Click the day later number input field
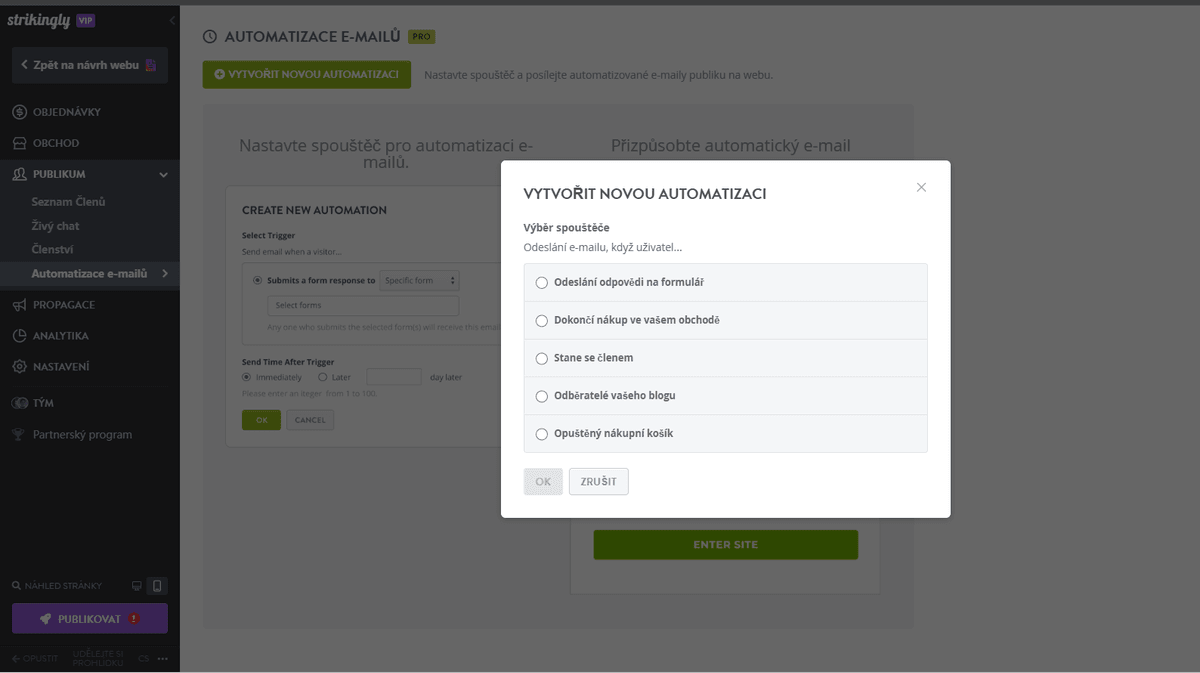The height and width of the screenshot is (673, 1200). click(x=394, y=376)
